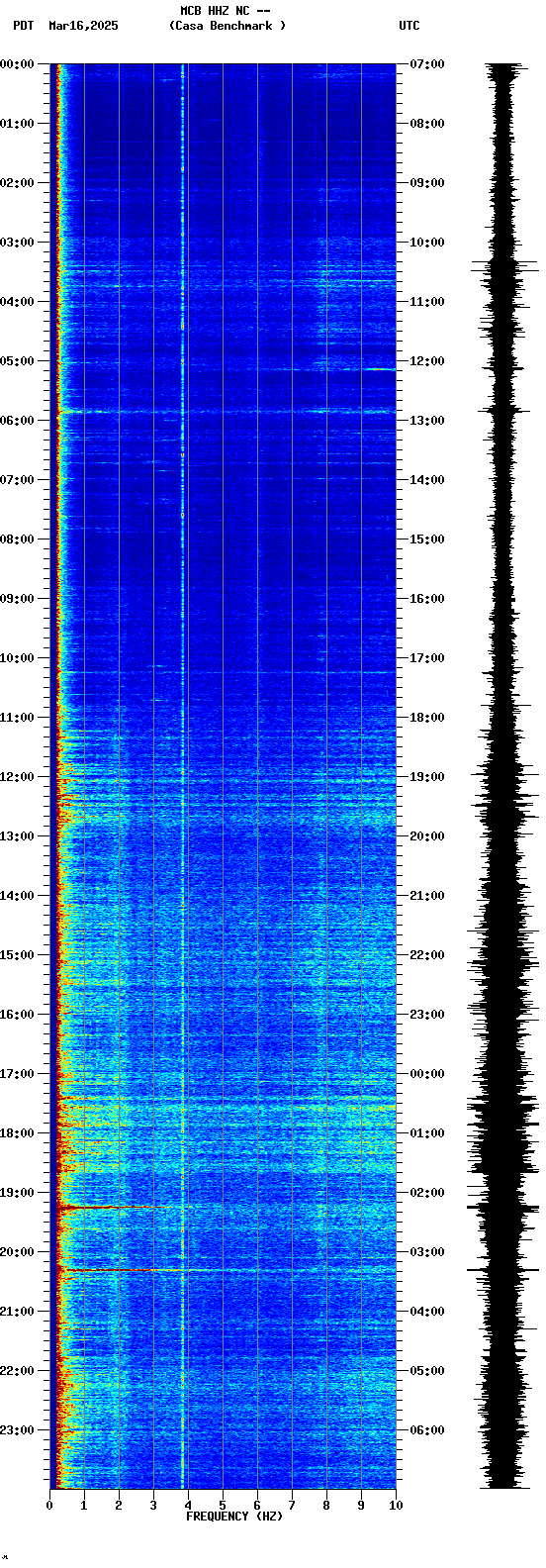Image resolution: width=546 pixels, height=1568 pixels.
Task: Click the '09:00' PDT time label
Action: 17,599
